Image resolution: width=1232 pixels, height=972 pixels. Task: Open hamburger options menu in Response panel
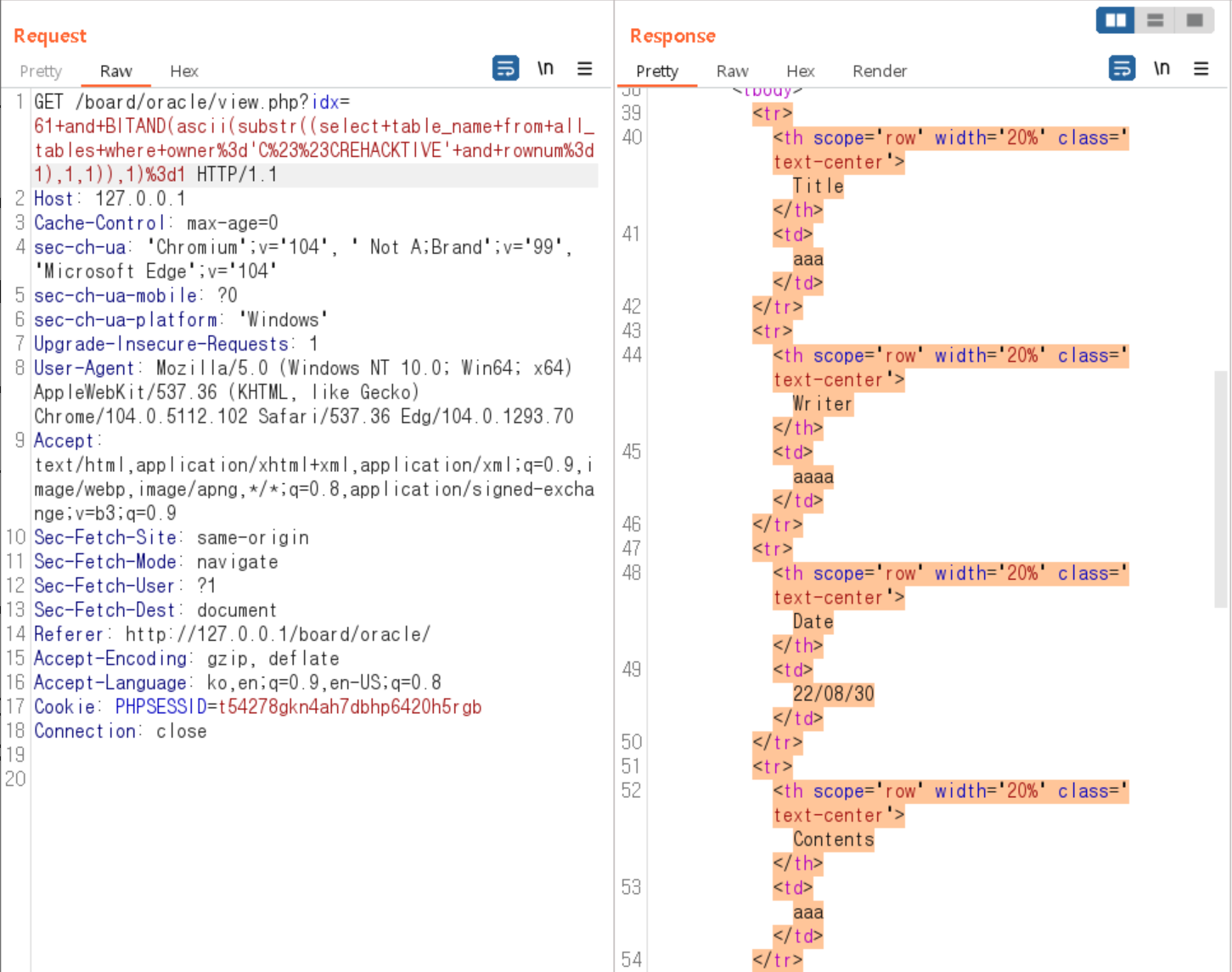(x=1201, y=68)
